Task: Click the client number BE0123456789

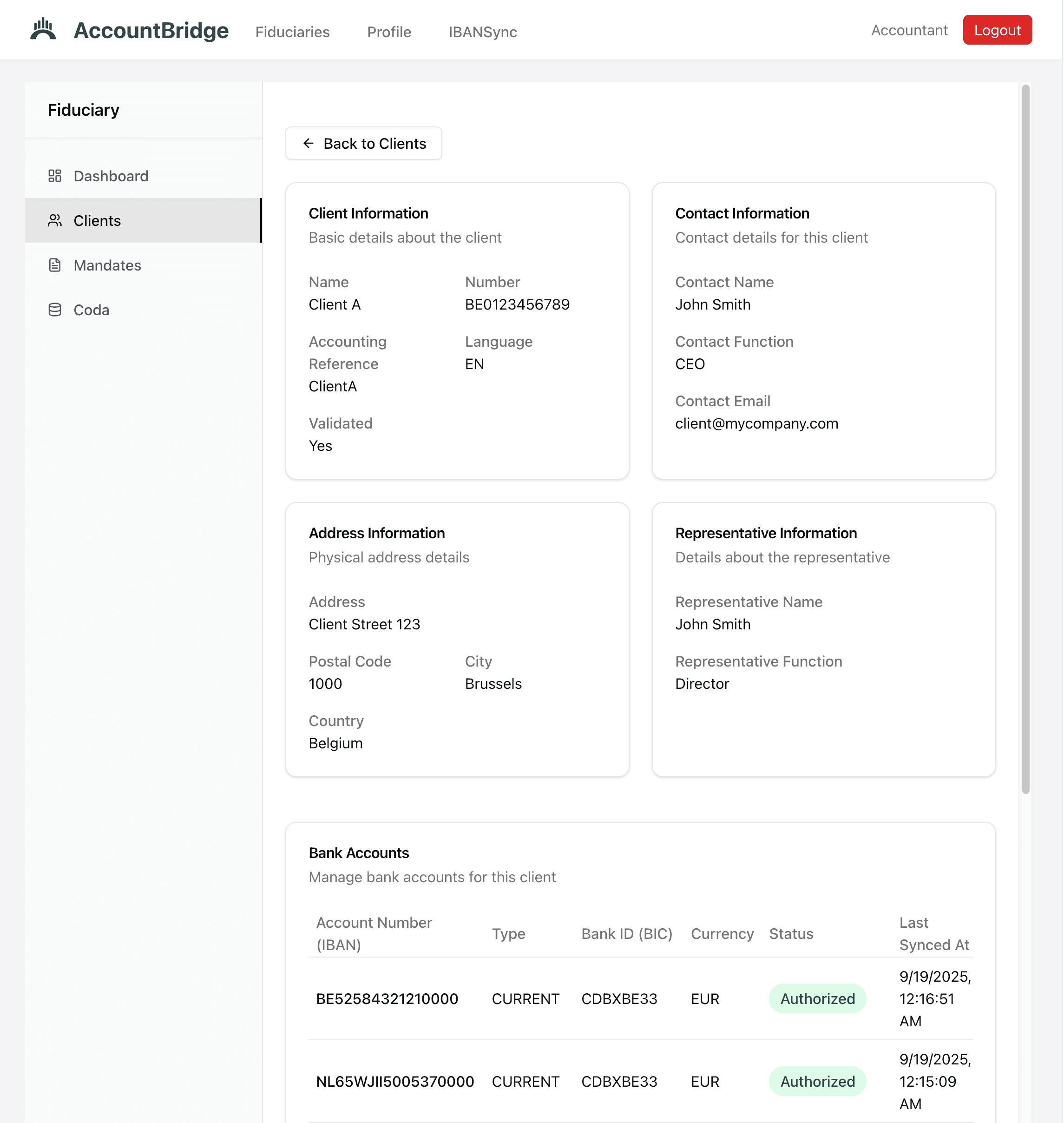Action: 517,305
